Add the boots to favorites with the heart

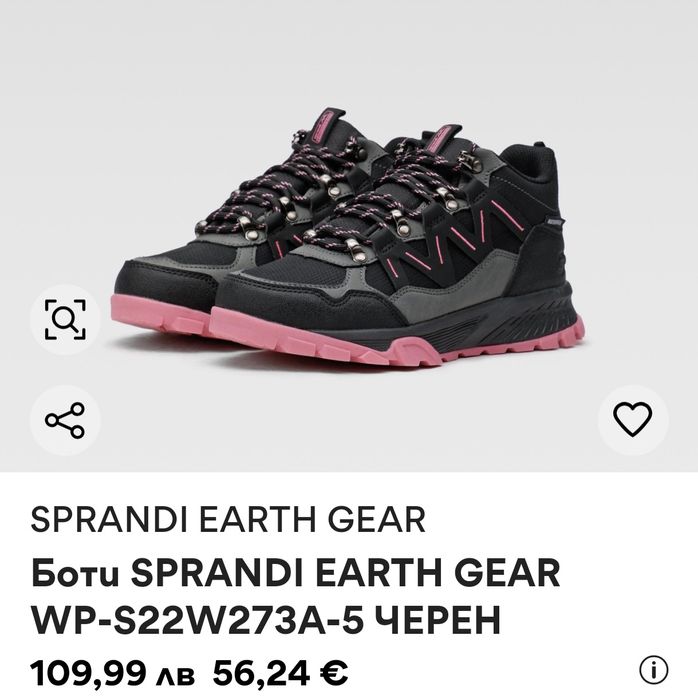pos(633,419)
